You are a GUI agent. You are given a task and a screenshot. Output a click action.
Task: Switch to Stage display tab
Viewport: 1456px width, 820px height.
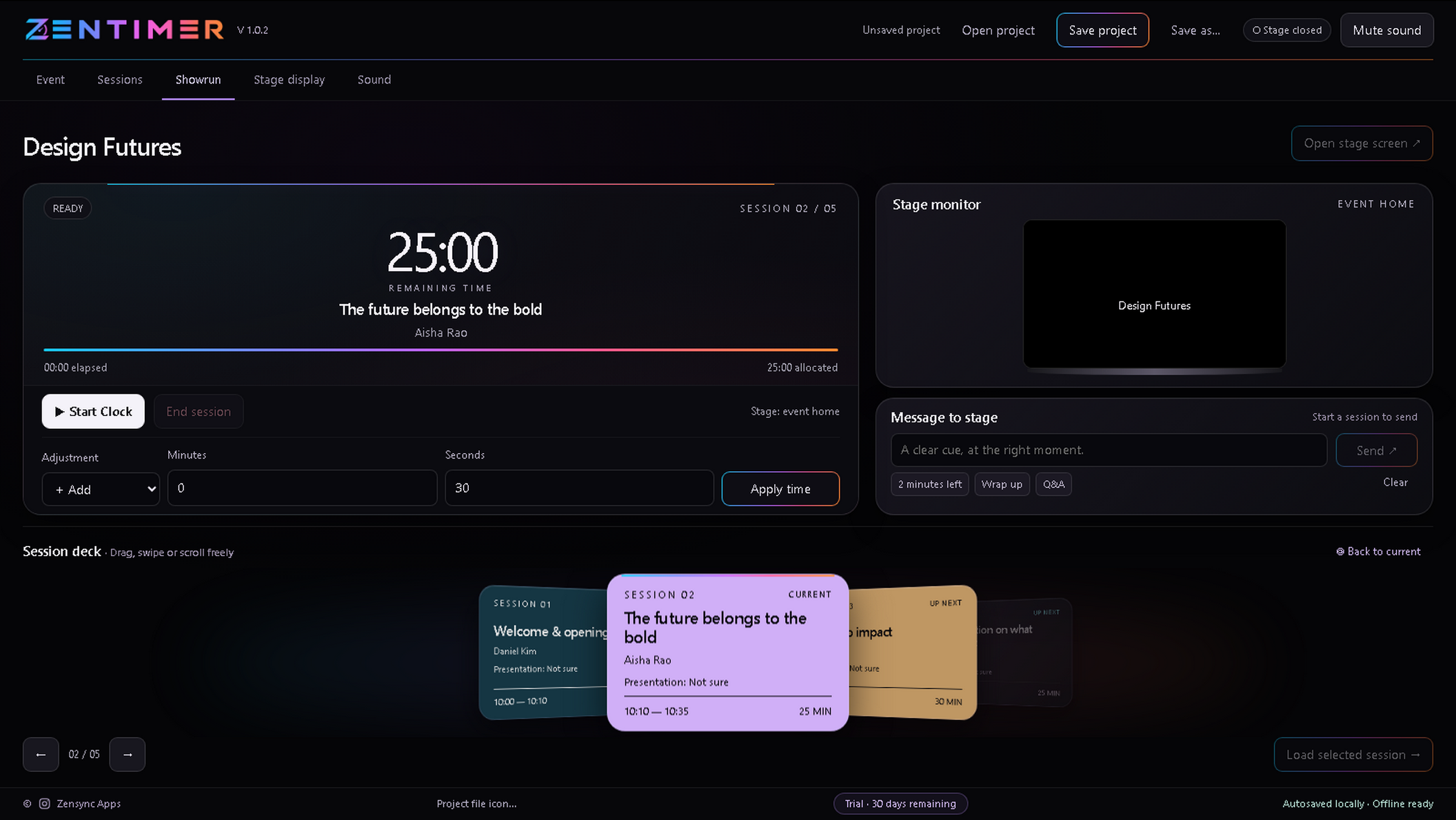pos(289,79)
